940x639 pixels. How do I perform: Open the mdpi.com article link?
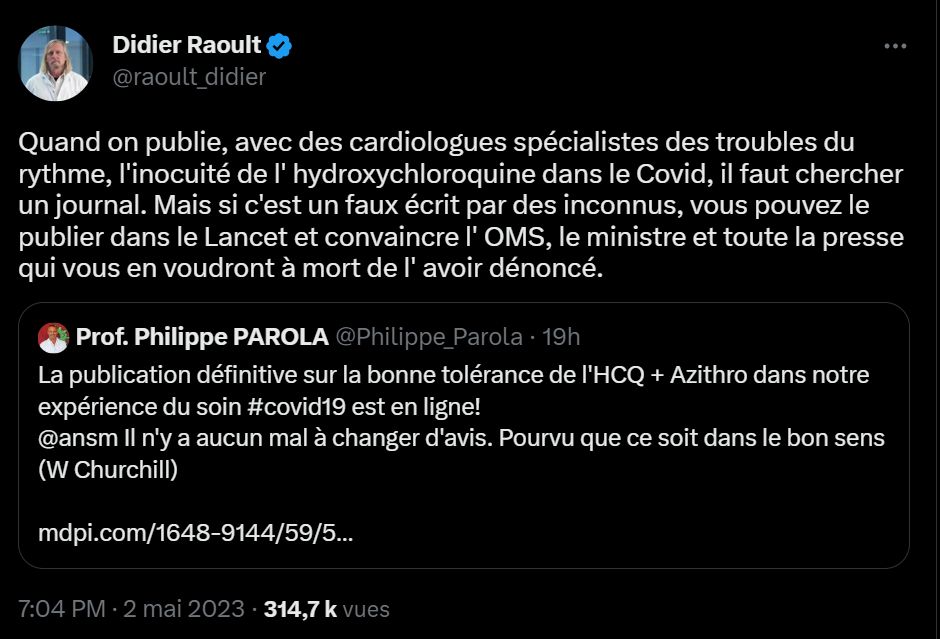(194, 533)
